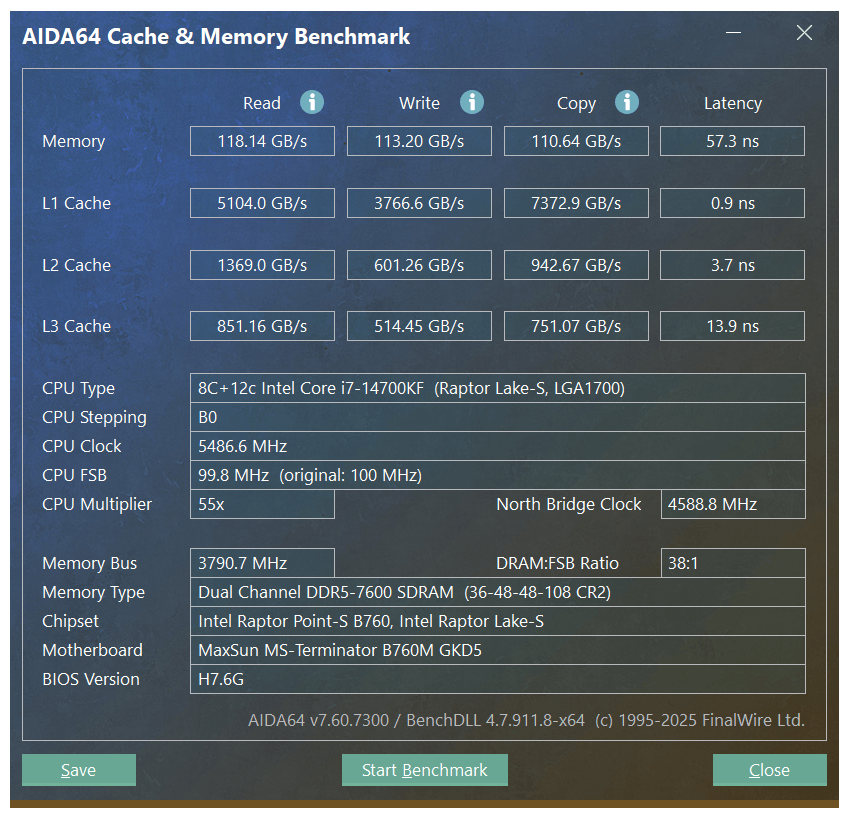This screenshot has width=850, height=822.
Task: Click L3 Cache latency 13.9 ns
Action: coord(732,326)
